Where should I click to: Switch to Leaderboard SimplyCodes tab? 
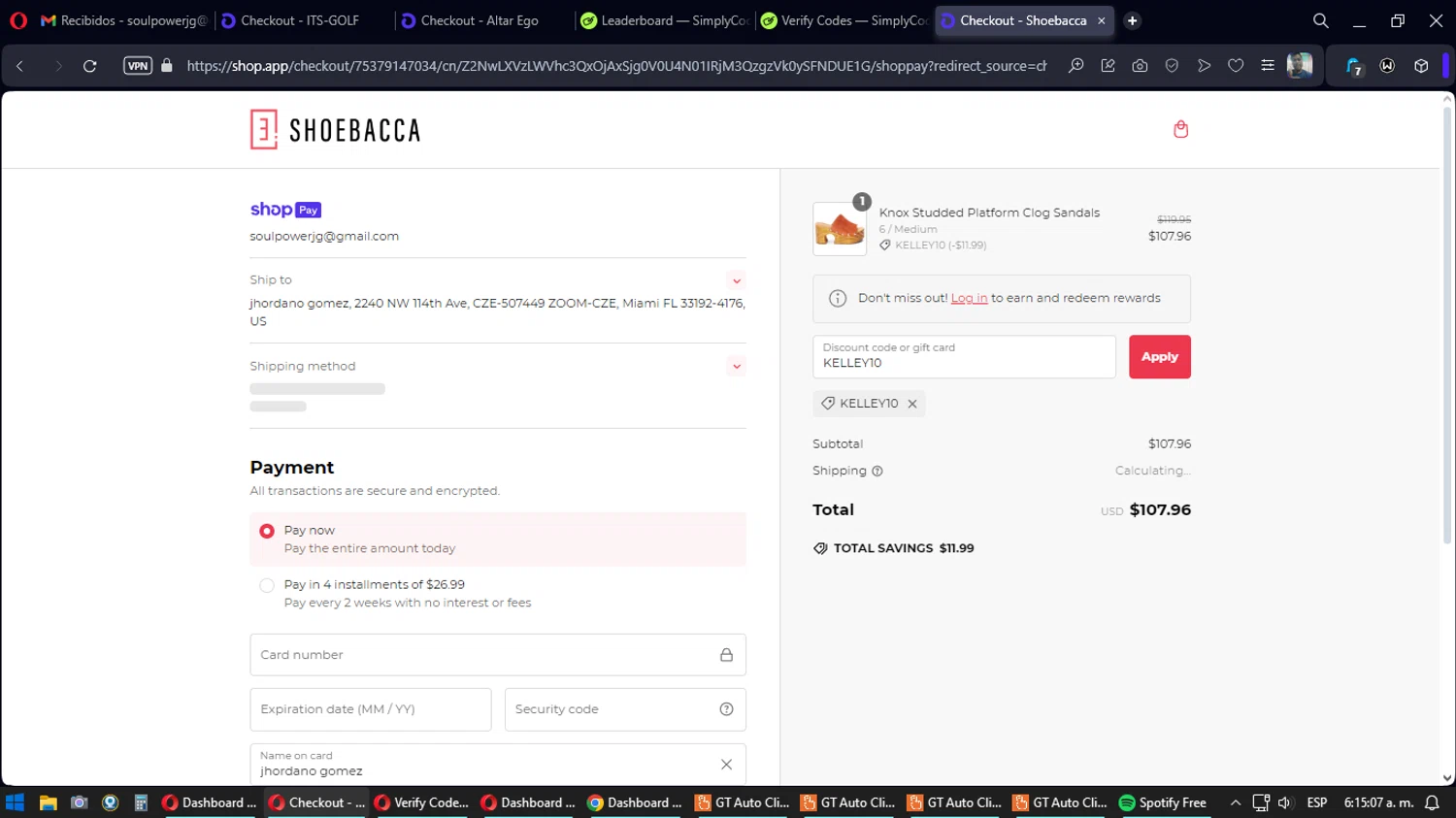(x=664, y=20)
